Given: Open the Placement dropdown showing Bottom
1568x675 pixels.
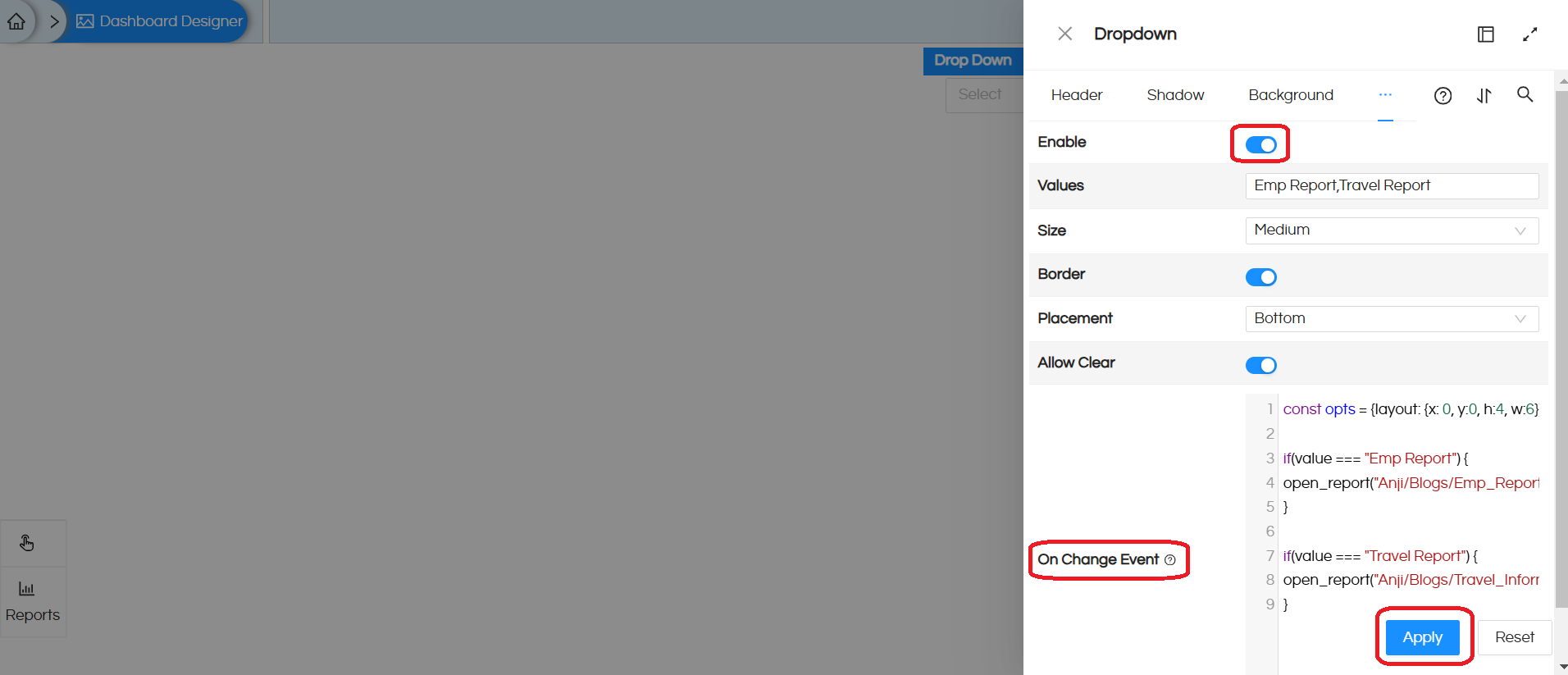Looking at the screenshot, I should click(x=1392, y=318).
